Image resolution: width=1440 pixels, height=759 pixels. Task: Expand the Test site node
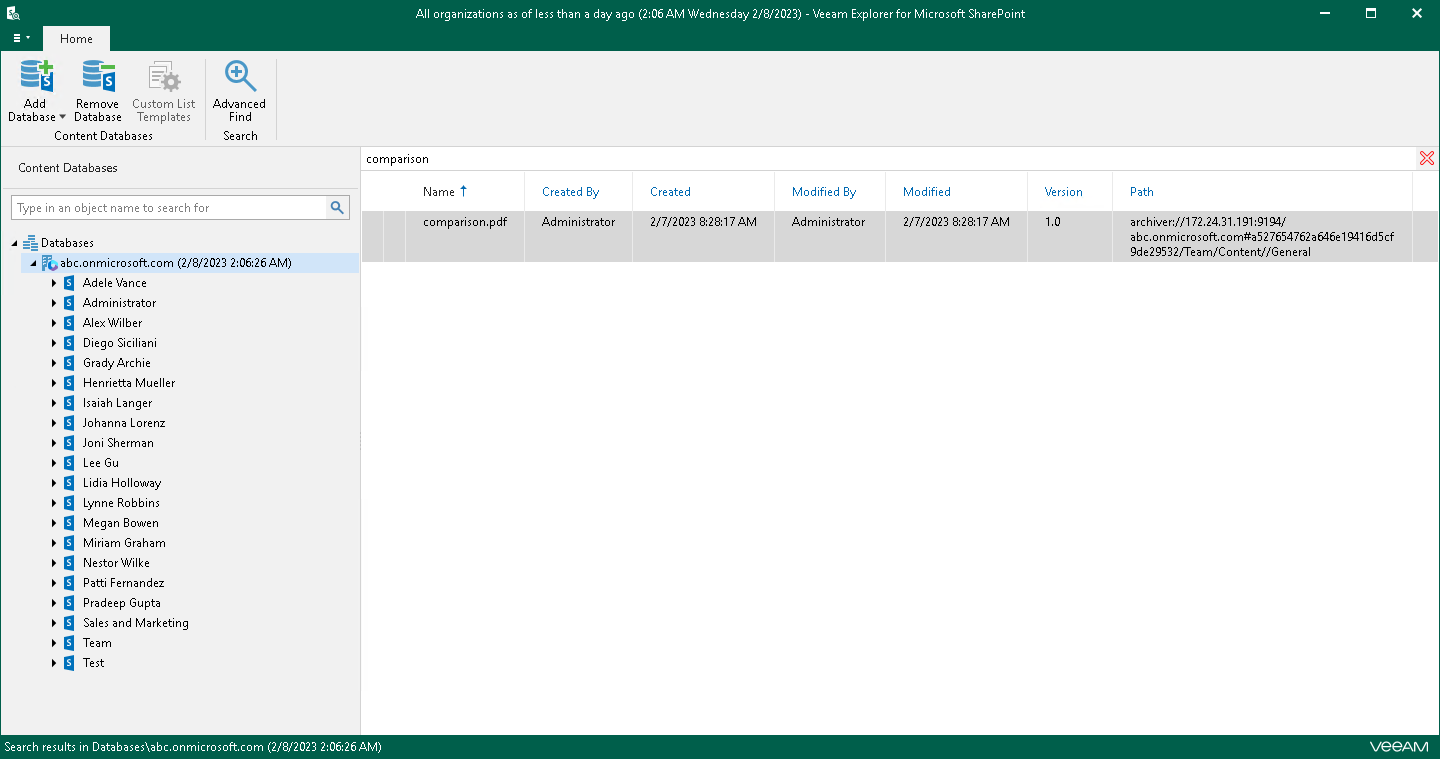coord(54,663)
